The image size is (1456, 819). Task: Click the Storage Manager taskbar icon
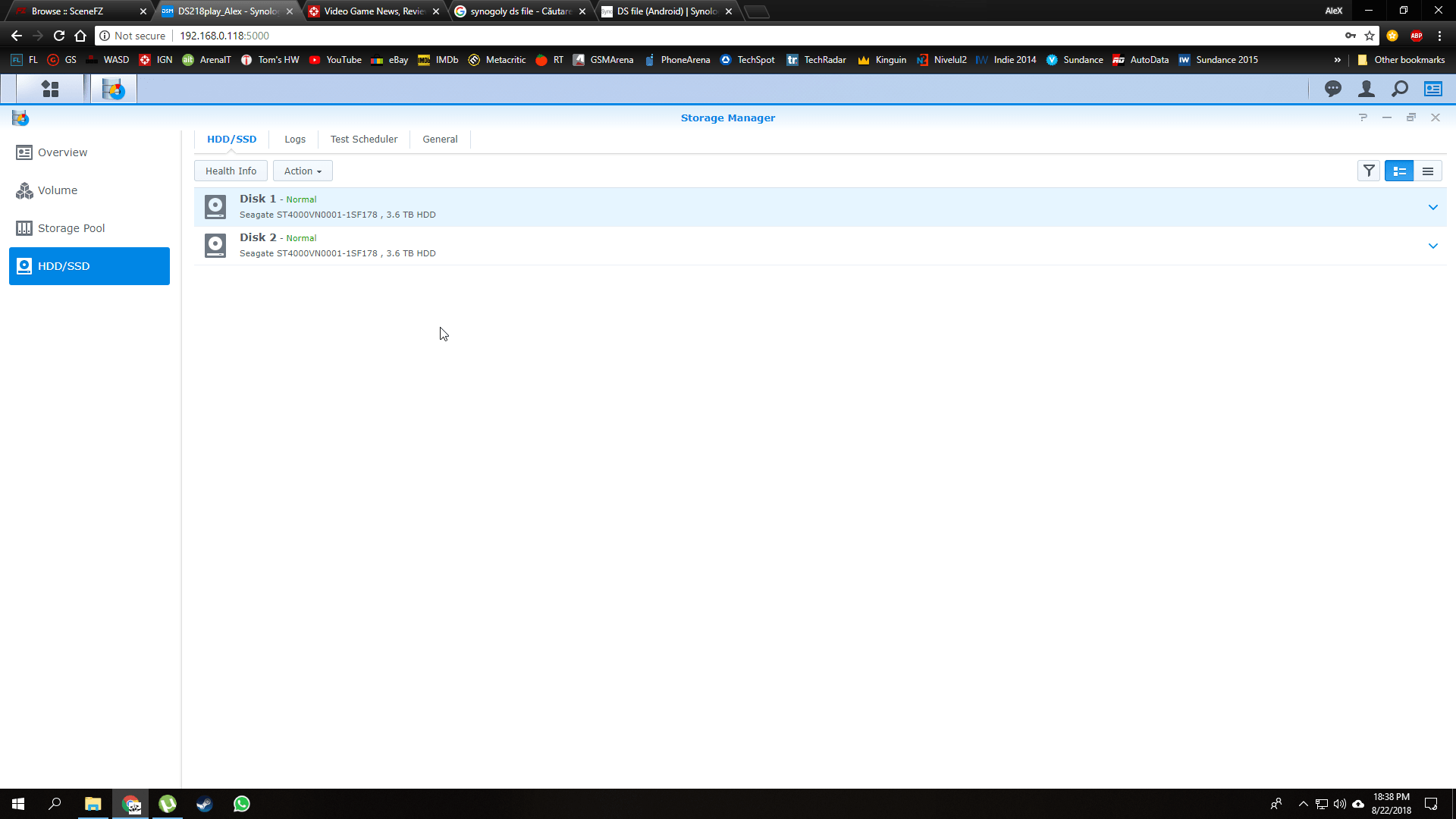[114, 89]
